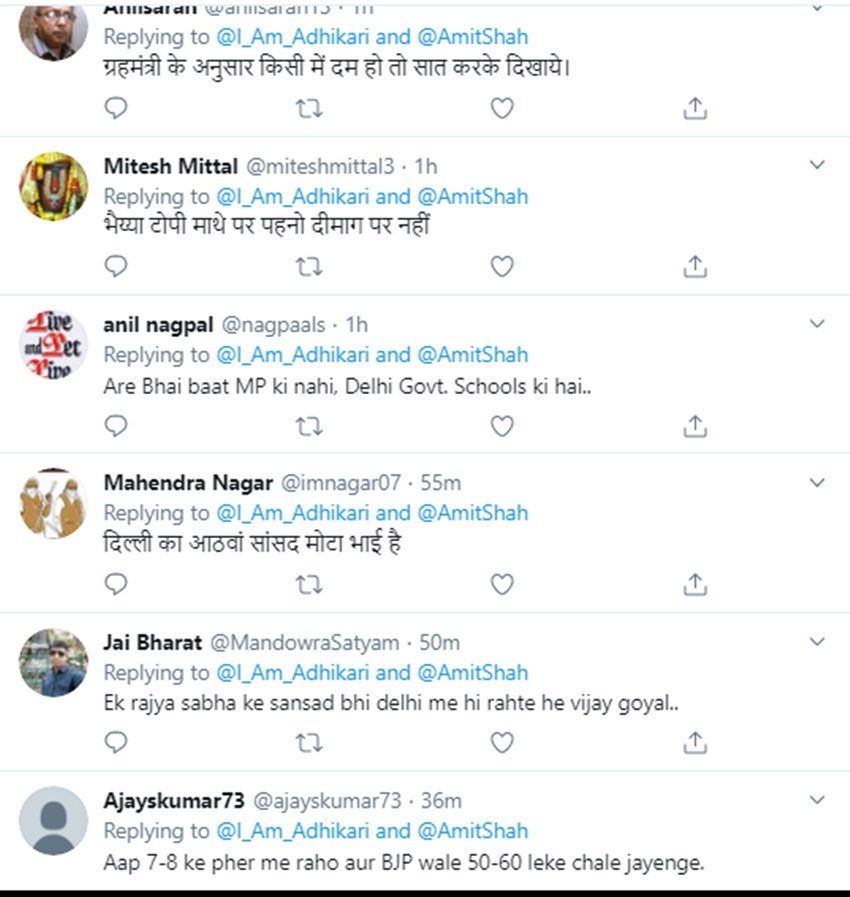Click the @imnagar07 username handle
Viewport: 850px width, 897px height.
[x=340, y=483]
